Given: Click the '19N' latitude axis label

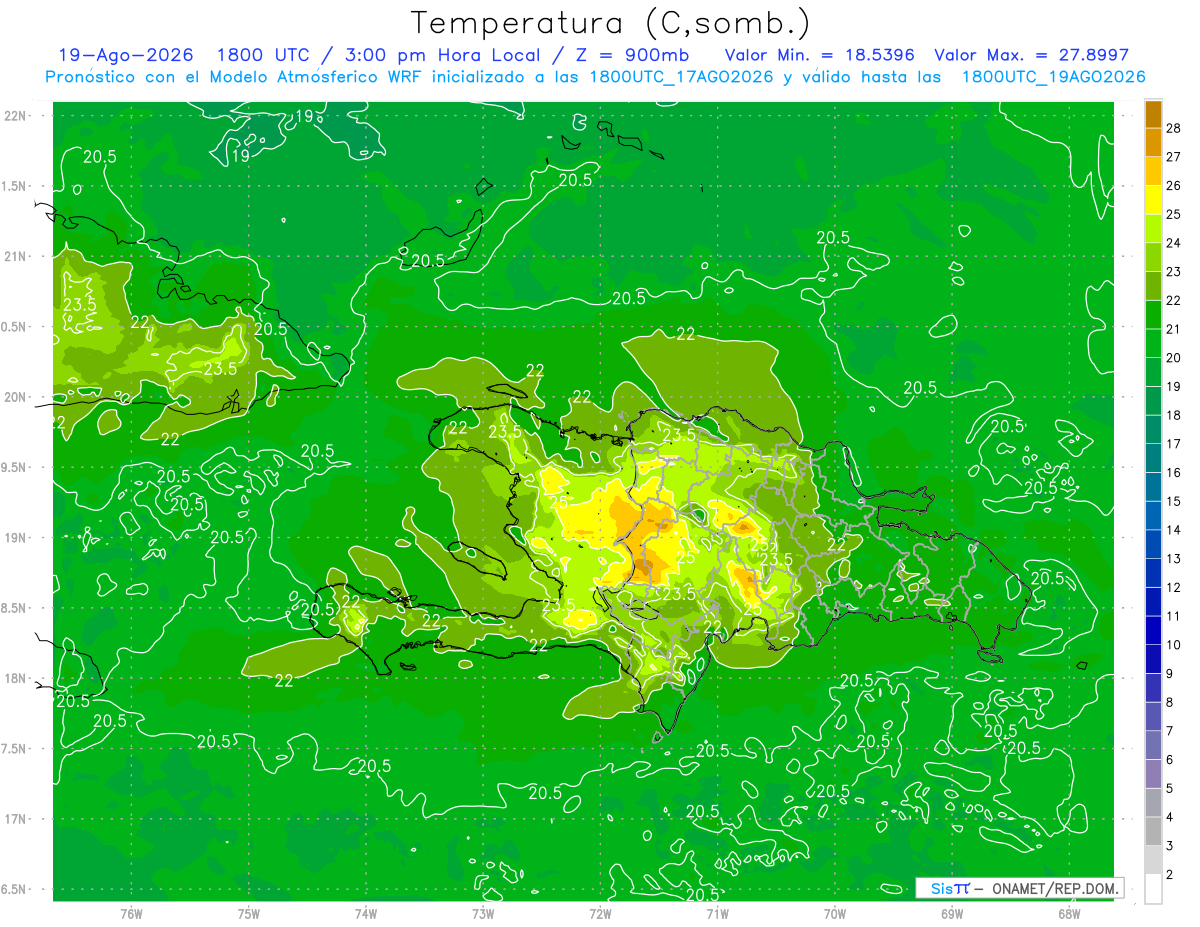Looking at the screenshot, I should coord(16,538).
